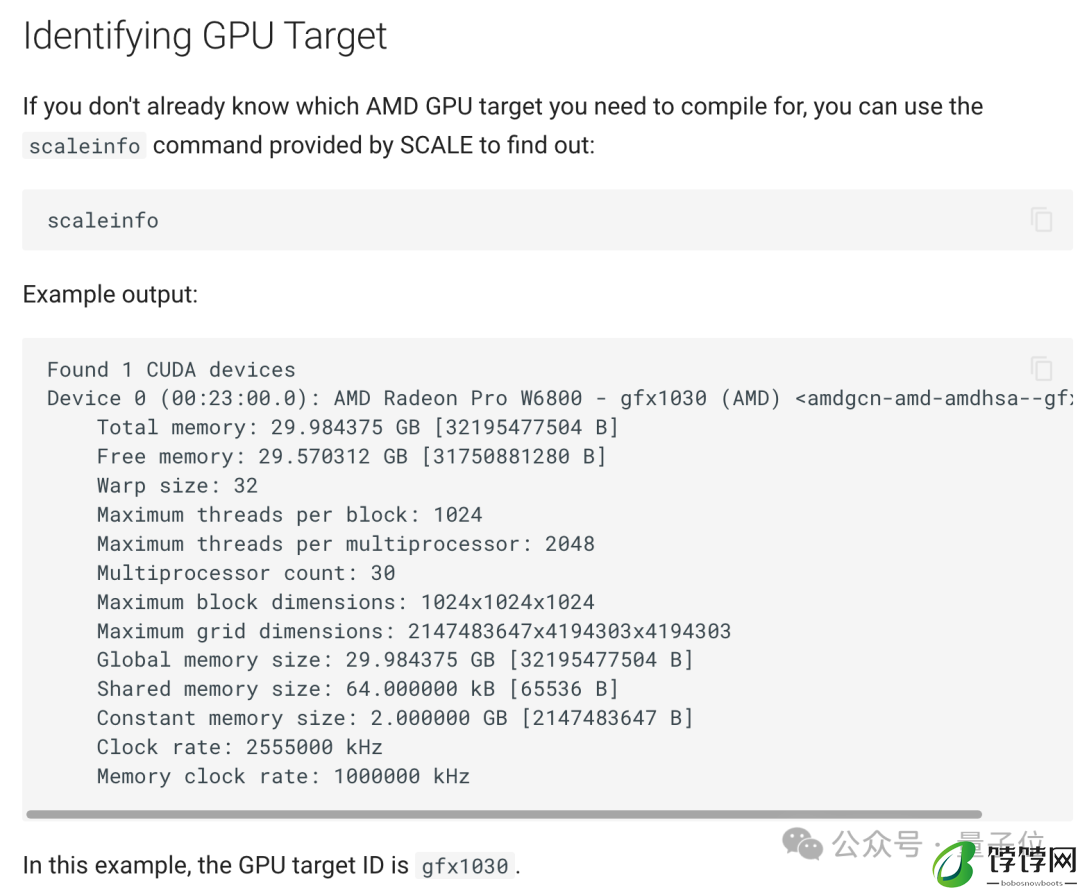
Task: Copy the example output using copy icon
Action: point(1041,369)
